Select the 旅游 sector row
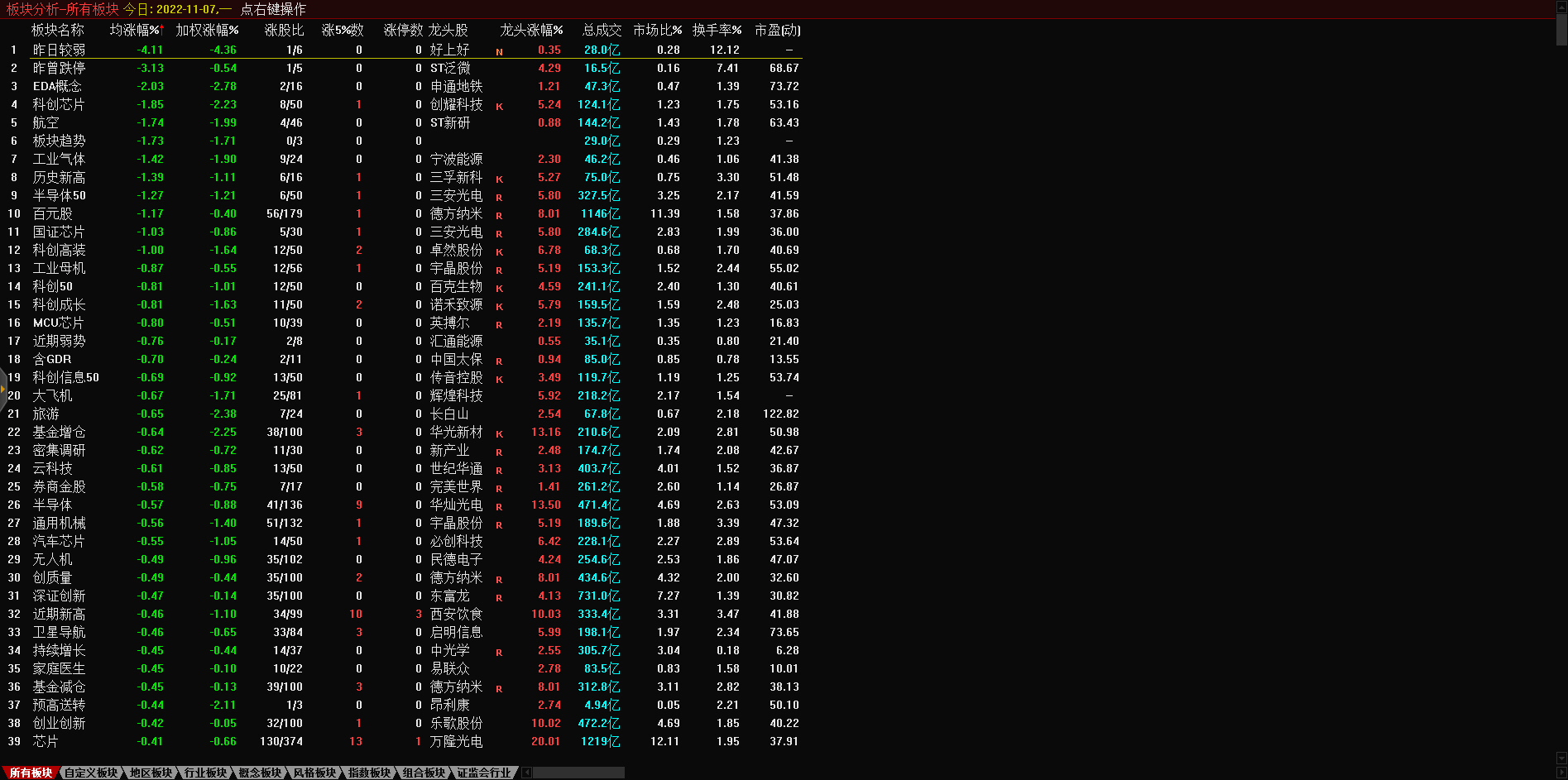1568x780 pixels. tap(46, 414)
